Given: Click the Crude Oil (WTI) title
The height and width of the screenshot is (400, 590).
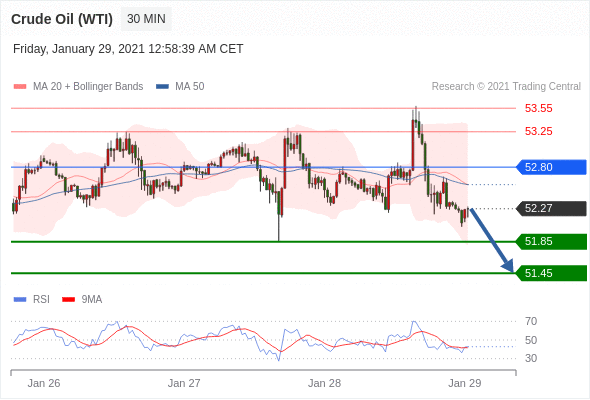Looking at the screenshot, I should pos(62,19).
